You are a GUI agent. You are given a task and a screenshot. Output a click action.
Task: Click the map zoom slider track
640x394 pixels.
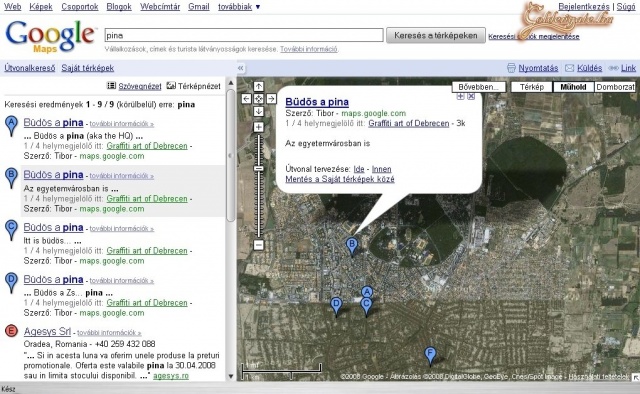(x=258, y=186)
